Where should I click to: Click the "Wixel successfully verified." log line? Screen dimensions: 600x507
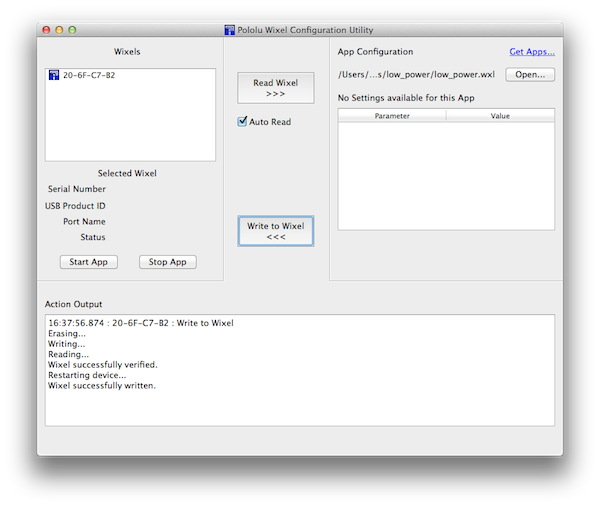click(103, 365)
